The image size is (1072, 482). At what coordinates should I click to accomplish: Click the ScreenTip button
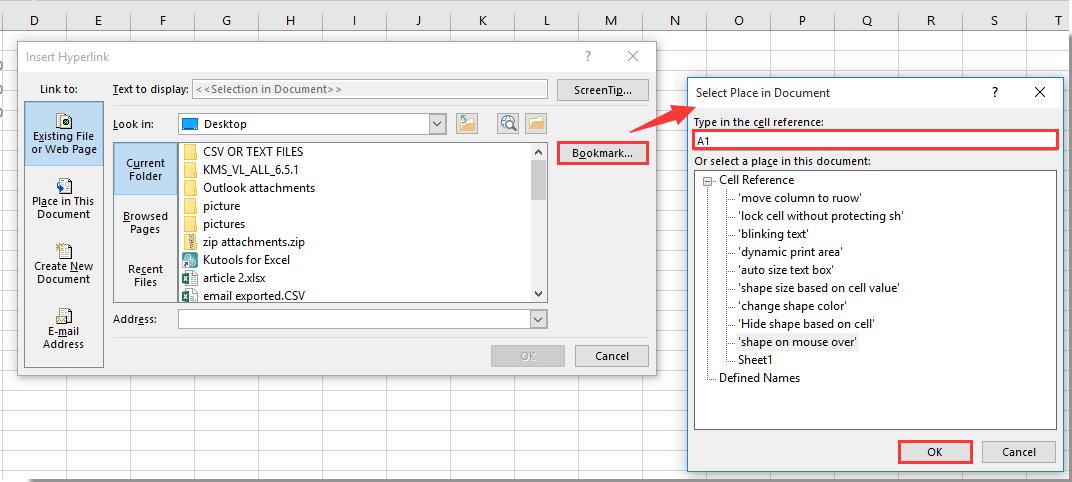point(602,90)
